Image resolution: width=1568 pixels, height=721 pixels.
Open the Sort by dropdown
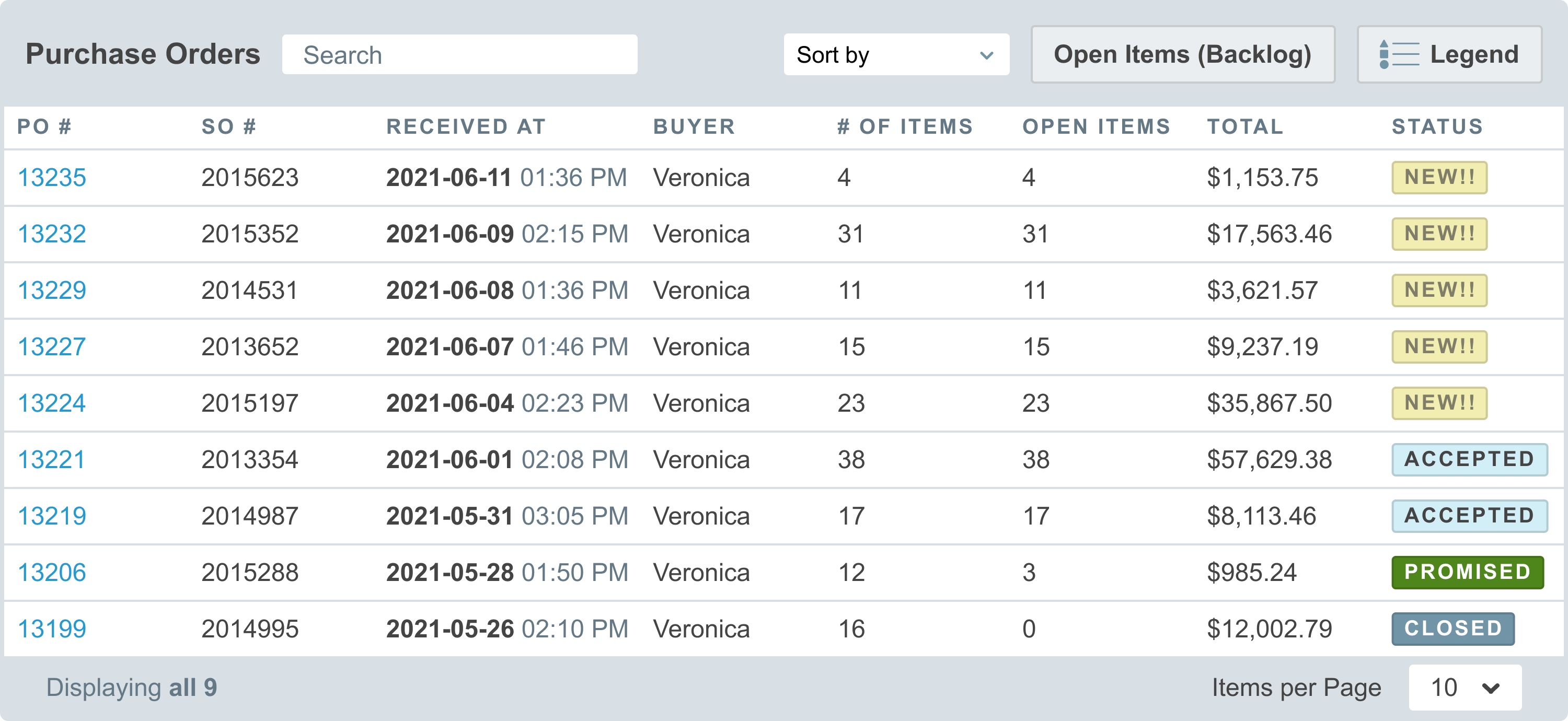896,55
